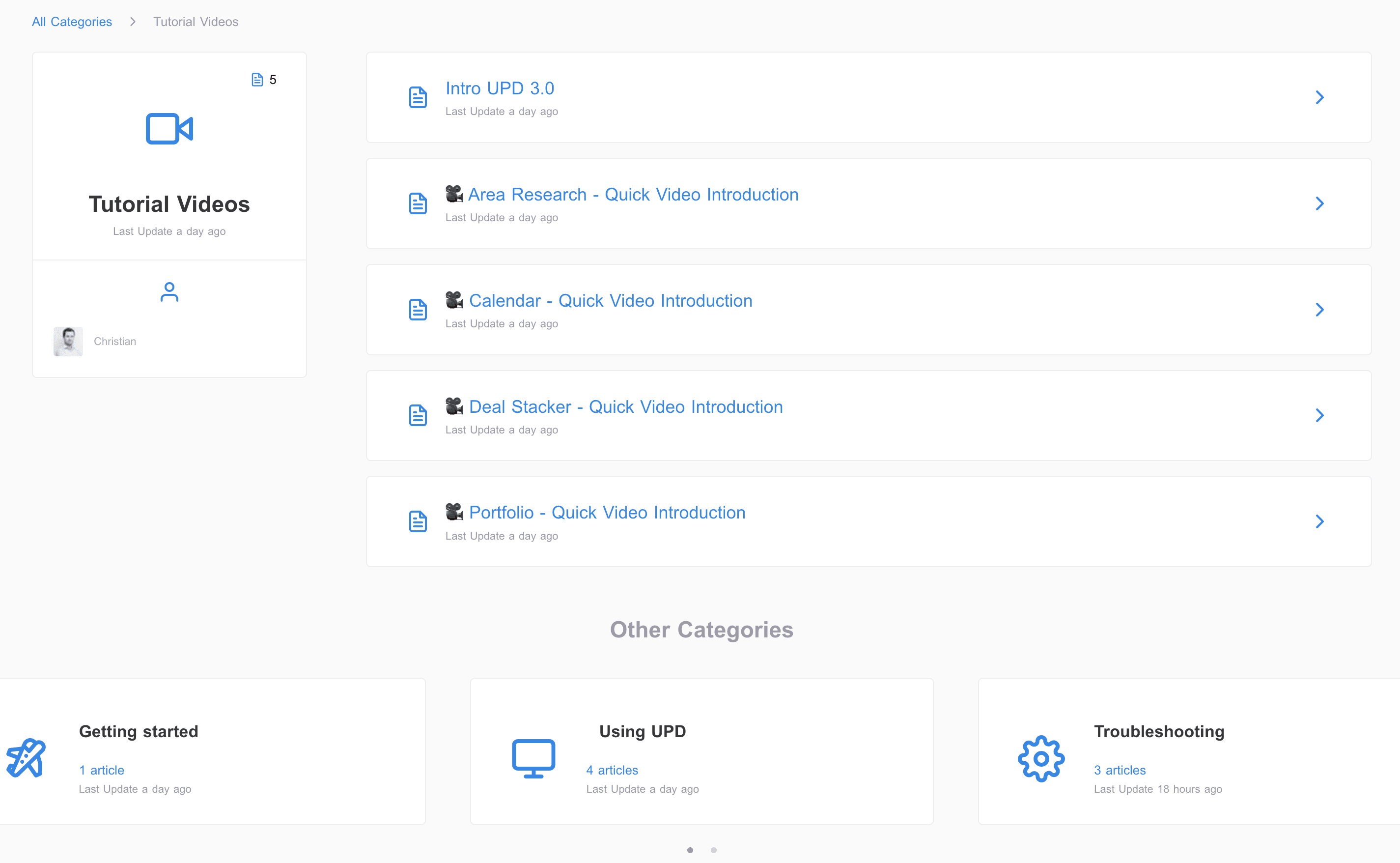Click Christian's author avatar thumbnail

(x=68, y=342)
